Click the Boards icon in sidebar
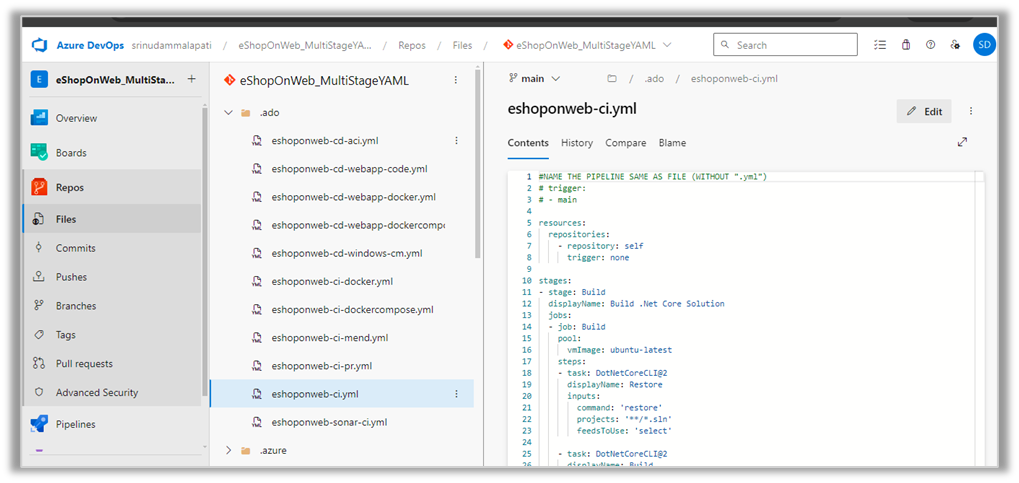The height and width of the screenshot is (483, 1019). tap(39, 153)
